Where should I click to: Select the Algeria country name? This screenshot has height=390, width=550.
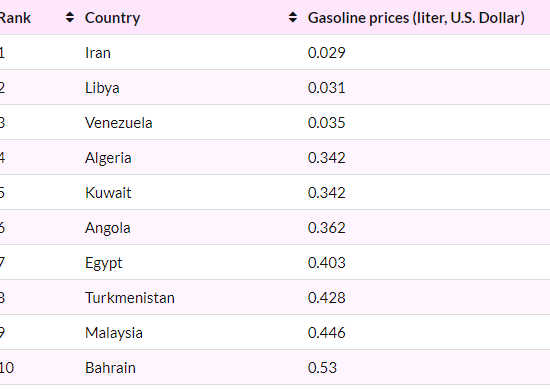pyautogui.click(x=108, y=158)
